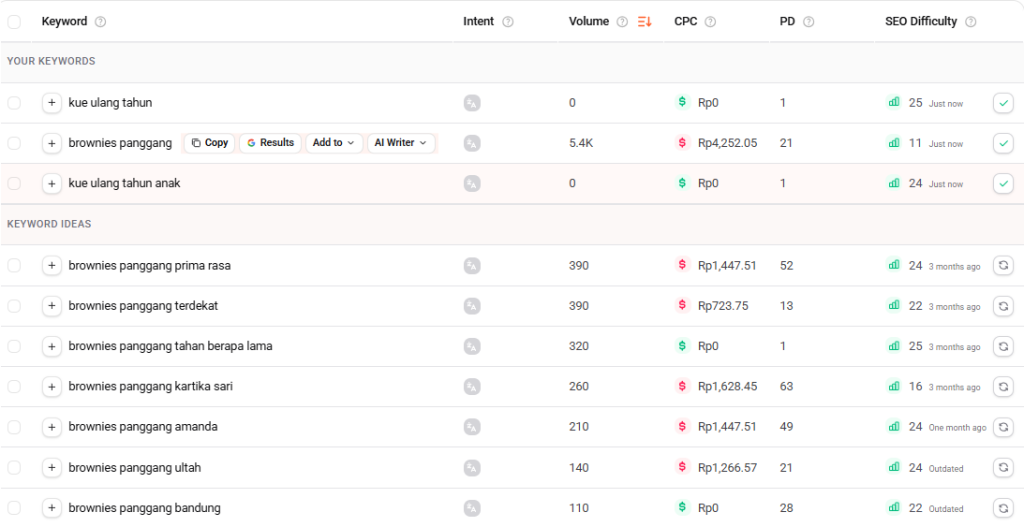
Task: Click the Volume column header
Action: pyautogui.click(x=588, y=22)
